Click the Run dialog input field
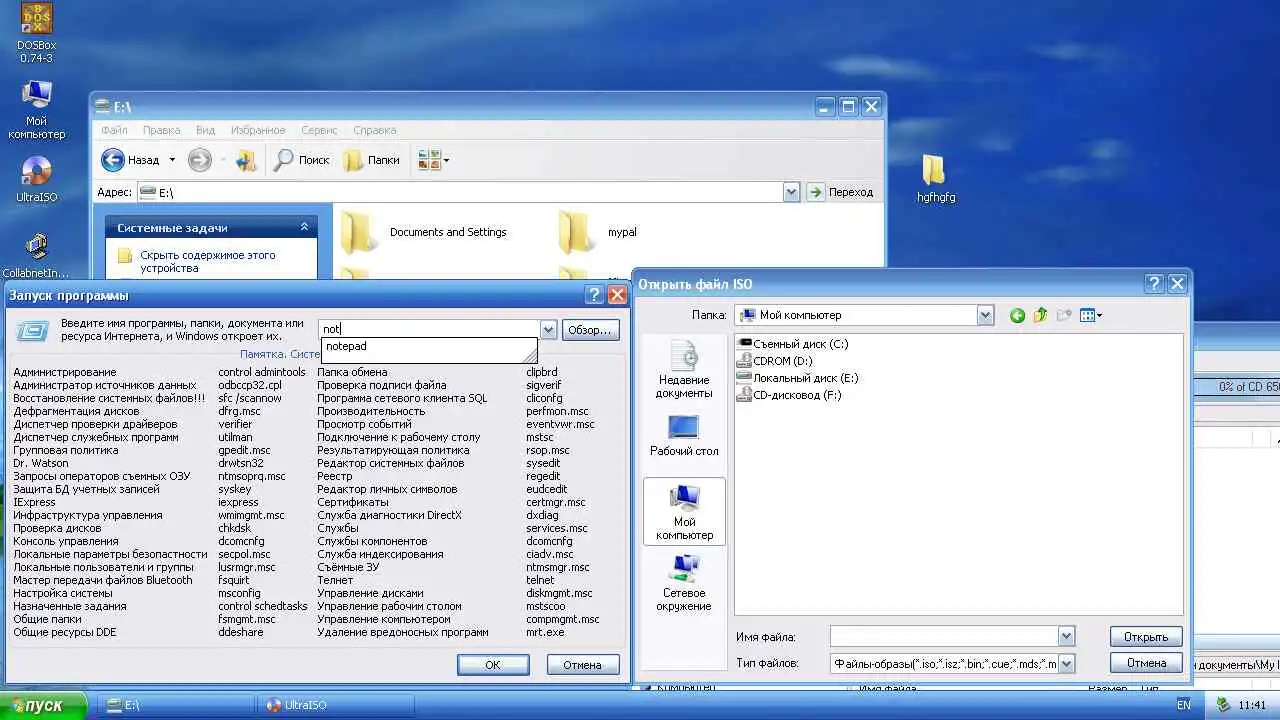Image resolution: width=1280 pixels, height=720 pixels. 430,329
